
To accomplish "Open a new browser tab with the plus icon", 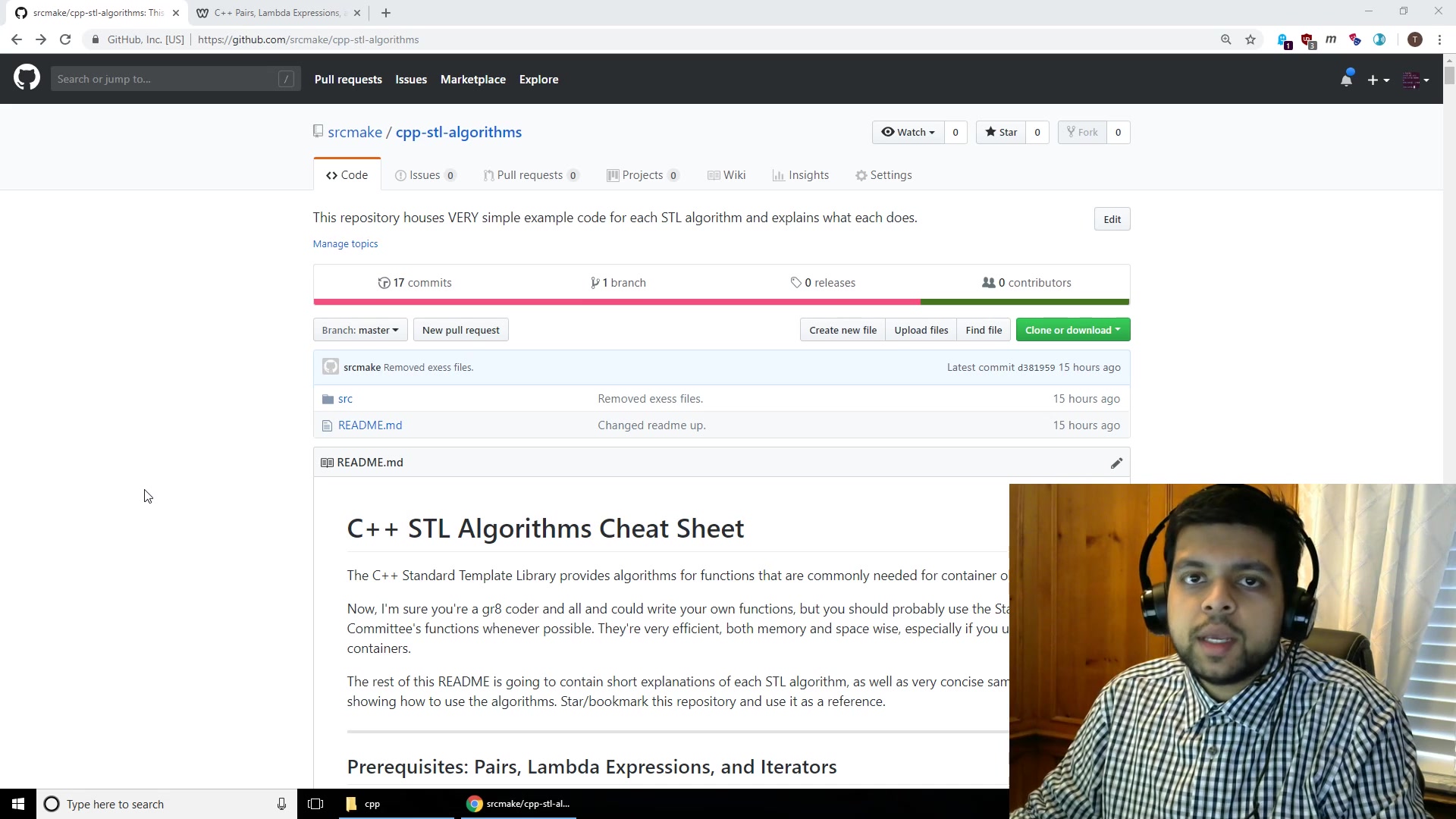I will [386, 13].
